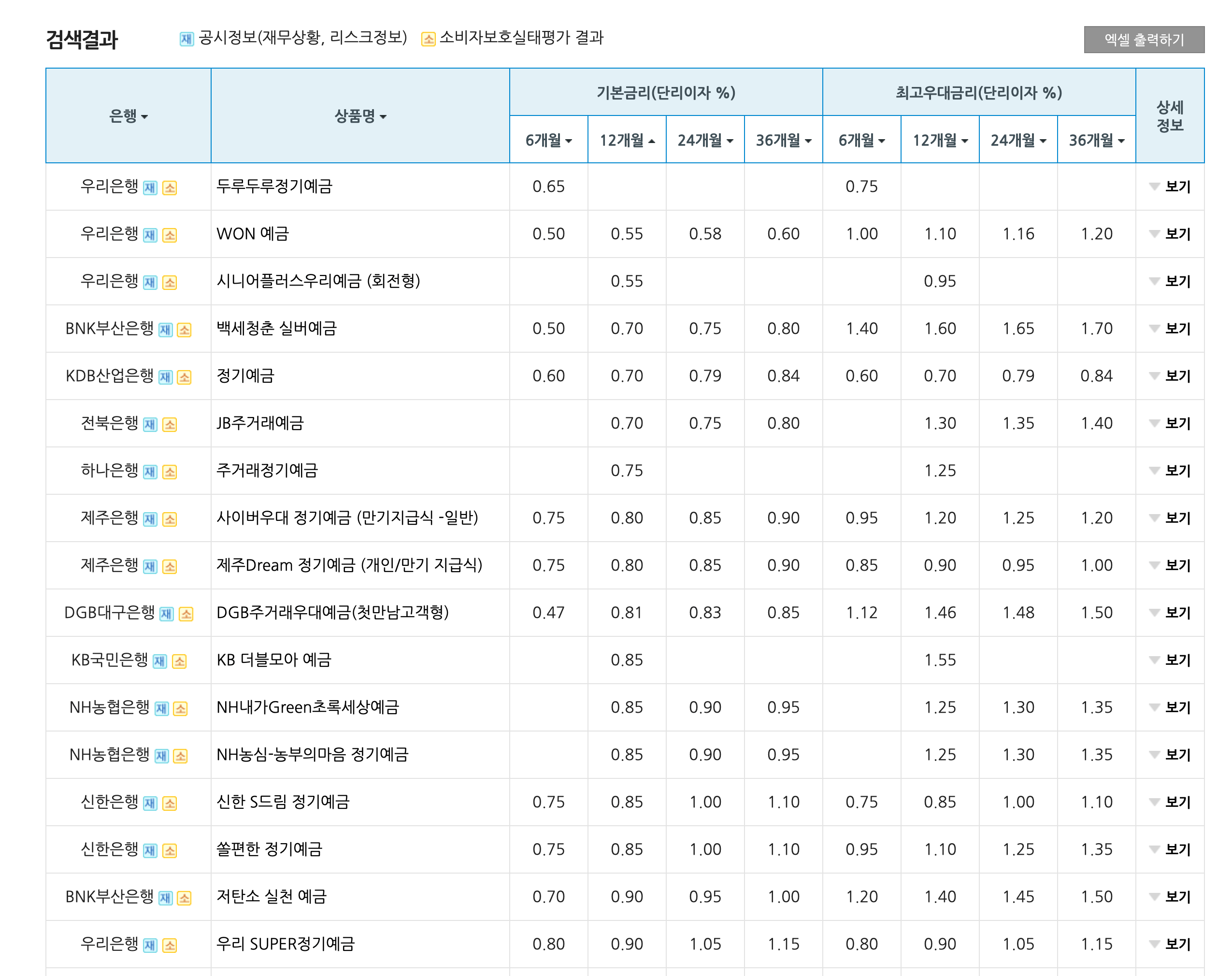Sort preferential rate by 6개월 column
The height and width of the screenshot is (976, 1232).
click(861, 141)
